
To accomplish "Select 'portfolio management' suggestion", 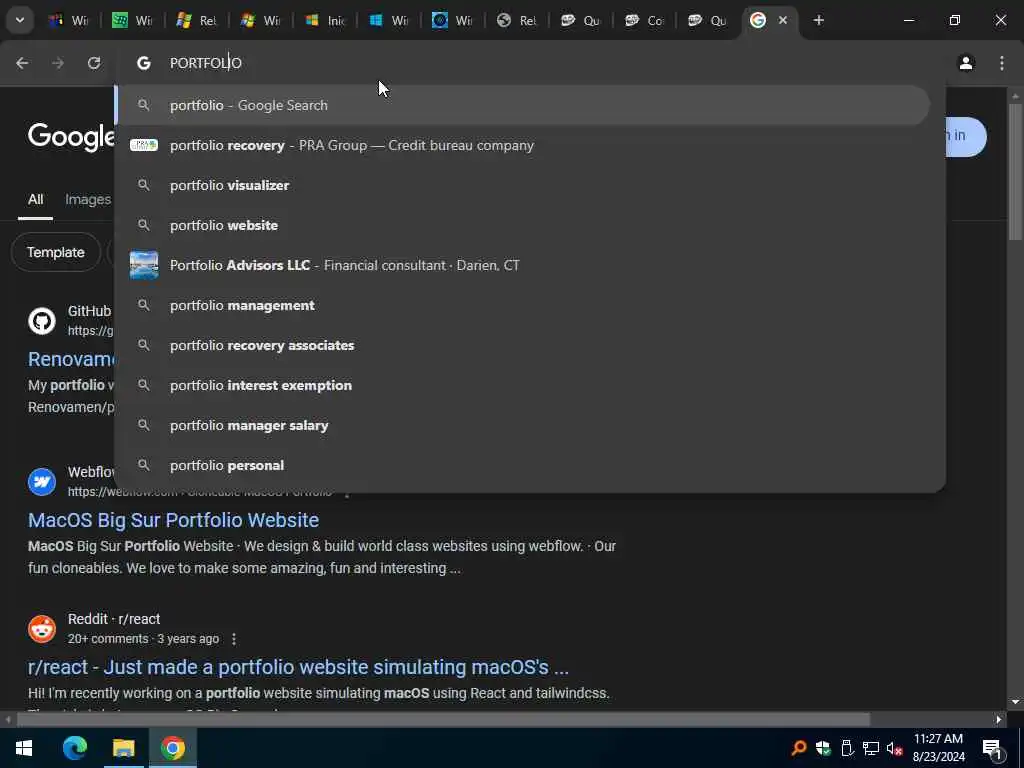I will tap(522, 305).
